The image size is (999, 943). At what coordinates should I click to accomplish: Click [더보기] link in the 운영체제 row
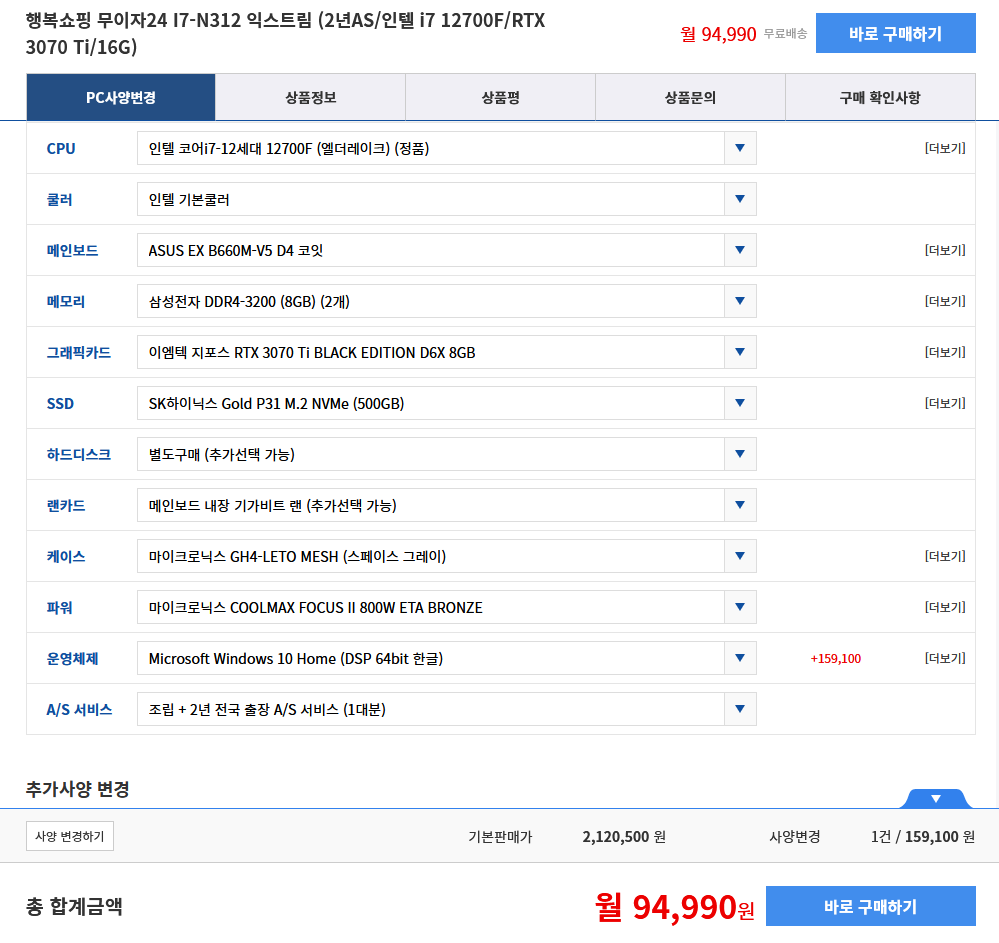pyautogui.click(x=945, y=658)
